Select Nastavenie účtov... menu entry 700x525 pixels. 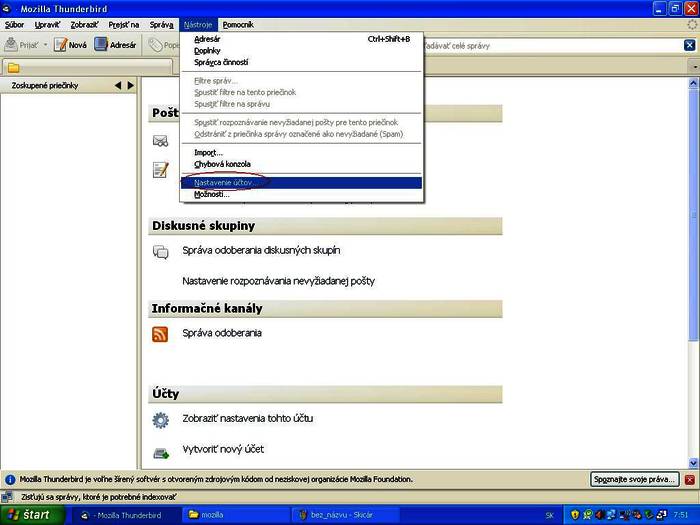301,183
